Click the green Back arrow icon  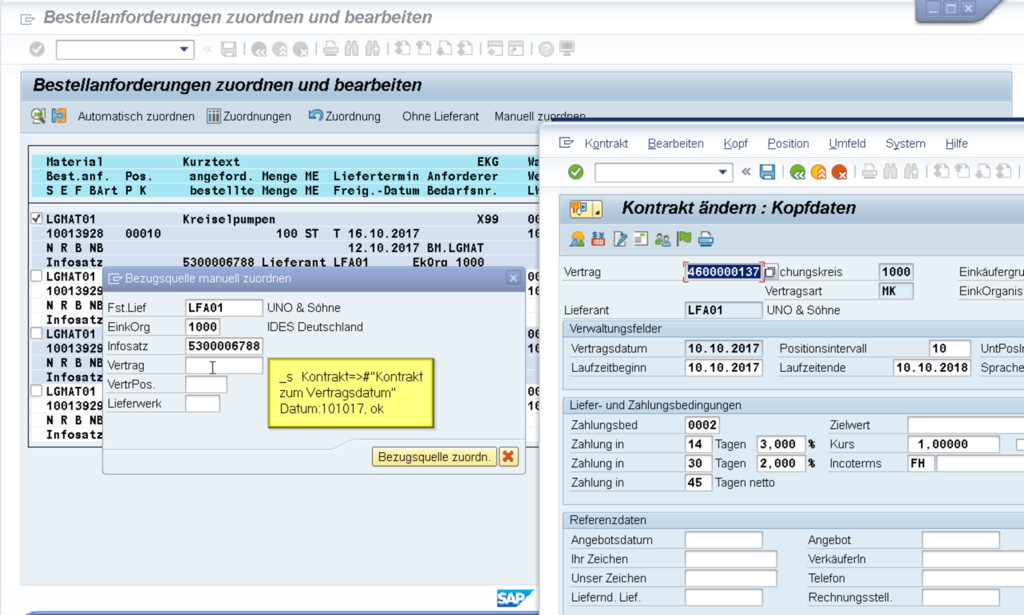pyautogui.click(x=797, y=172)
